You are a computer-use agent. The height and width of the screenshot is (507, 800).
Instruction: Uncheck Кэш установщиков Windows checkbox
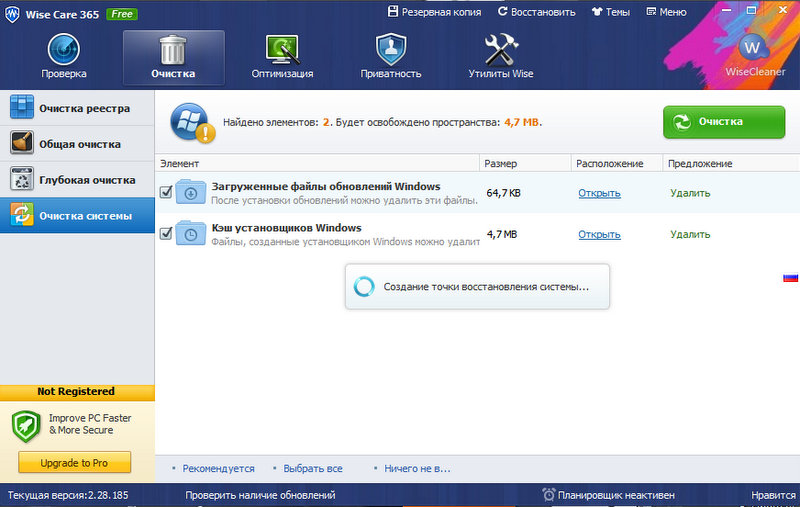pyautogui.click(x=166, y=234)
